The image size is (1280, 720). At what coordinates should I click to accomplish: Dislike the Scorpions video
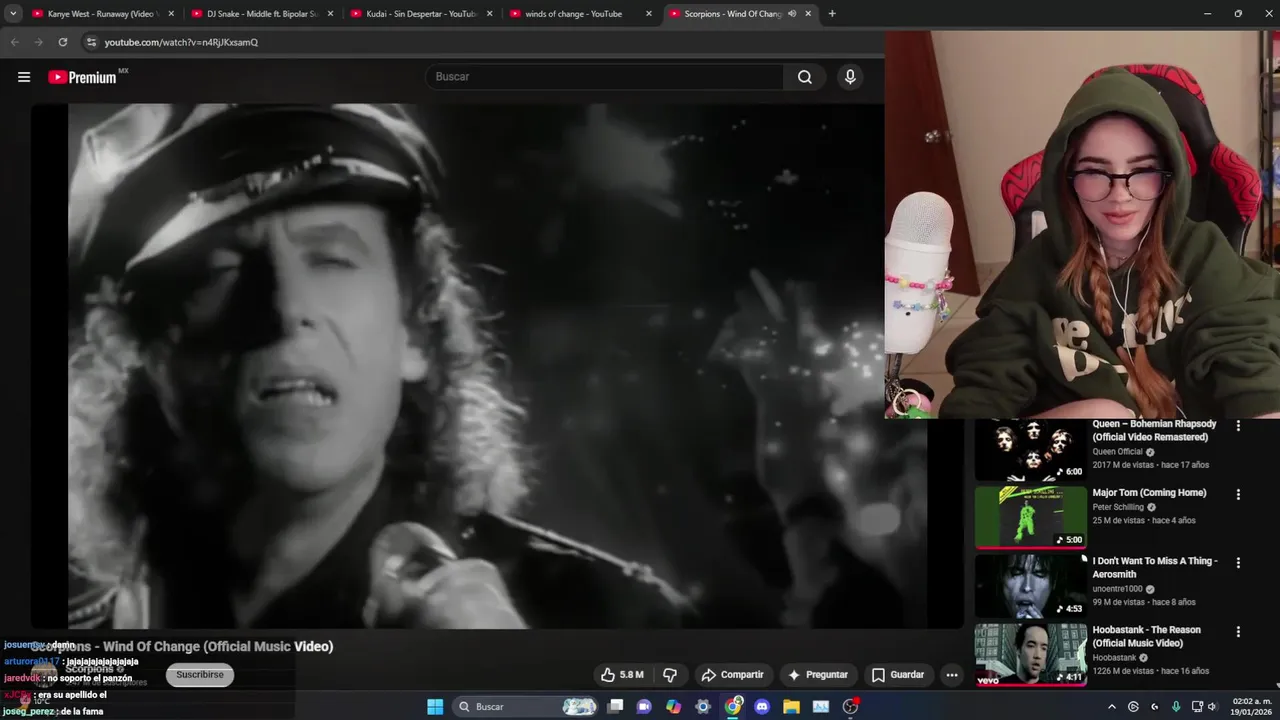(x=670, y=675)
